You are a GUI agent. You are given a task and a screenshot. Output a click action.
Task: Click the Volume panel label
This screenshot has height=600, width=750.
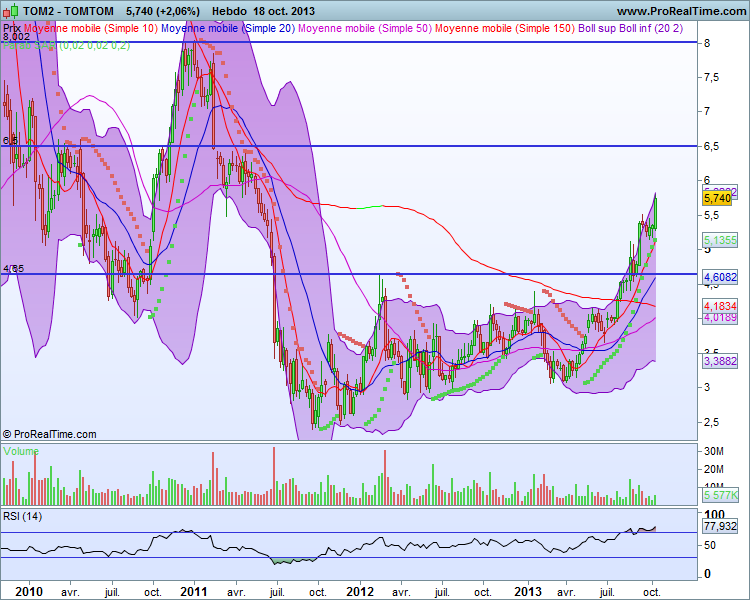(x=21, y=451)
